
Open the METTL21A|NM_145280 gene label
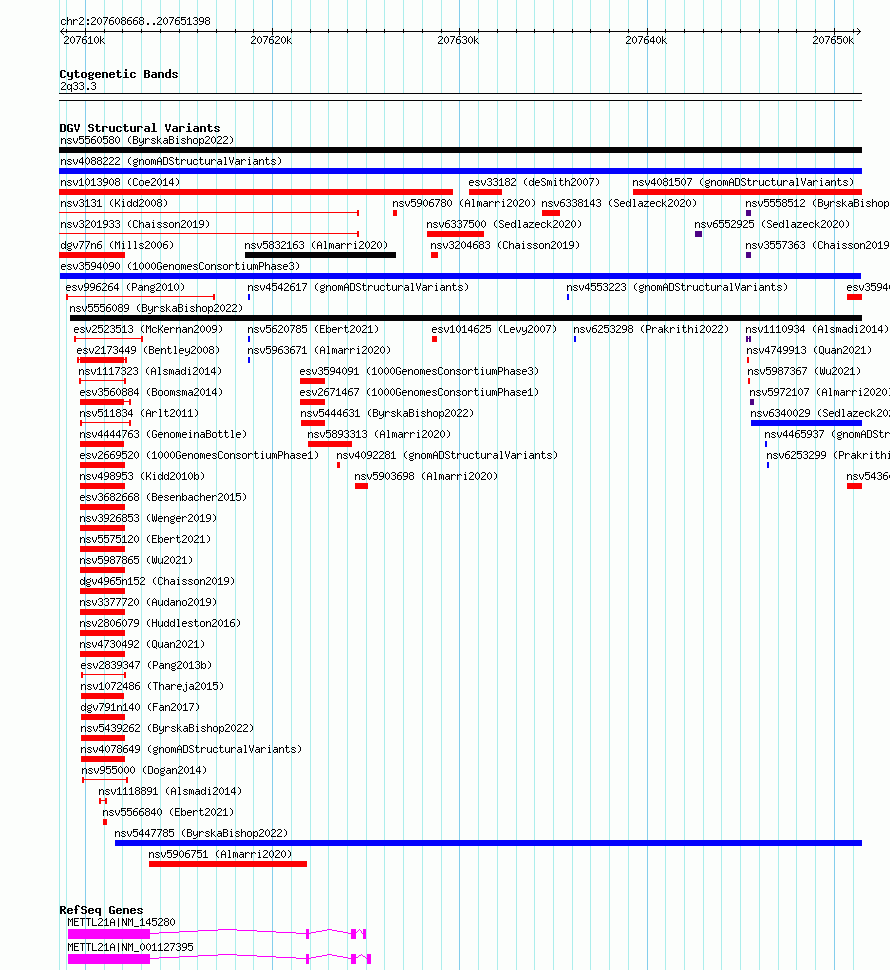tap(121, 923)
